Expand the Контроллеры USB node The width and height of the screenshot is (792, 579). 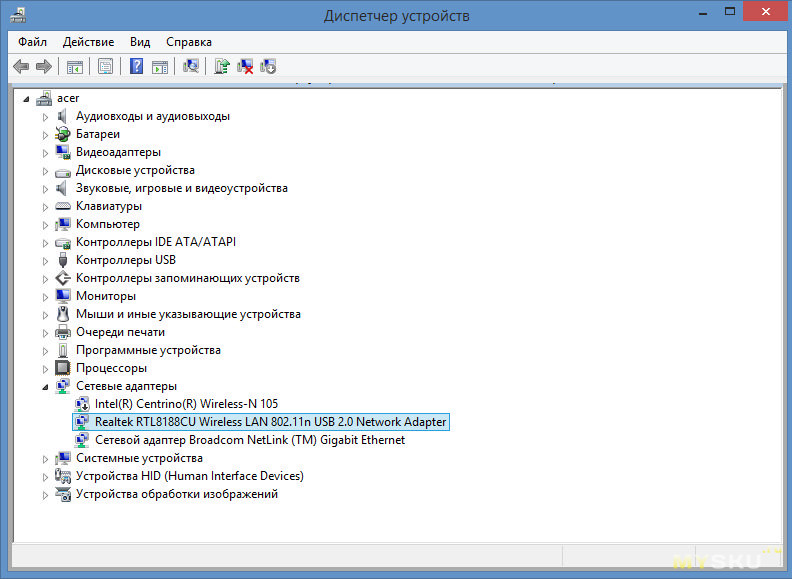point(45,260)
